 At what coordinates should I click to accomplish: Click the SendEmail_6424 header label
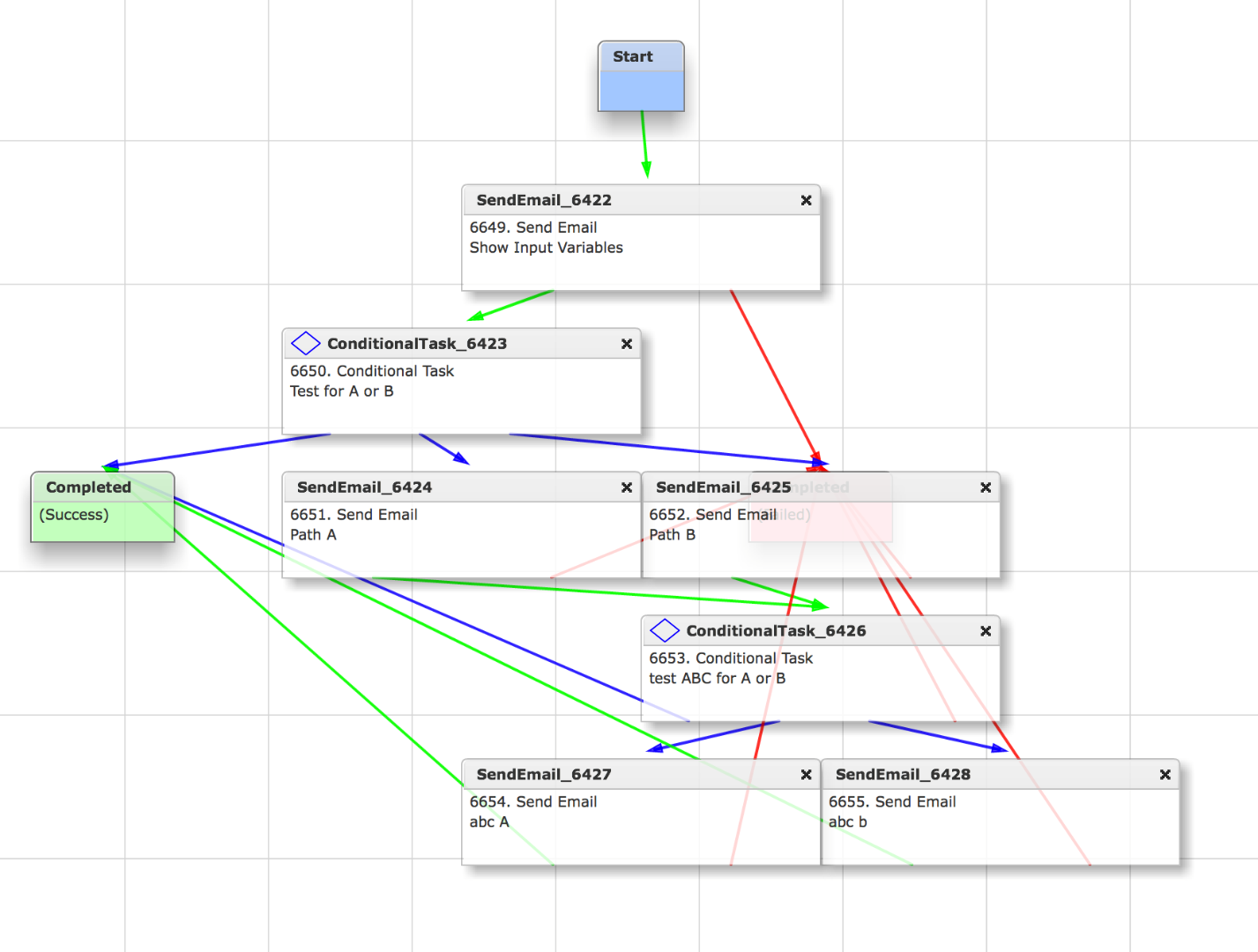coord(364,487)
